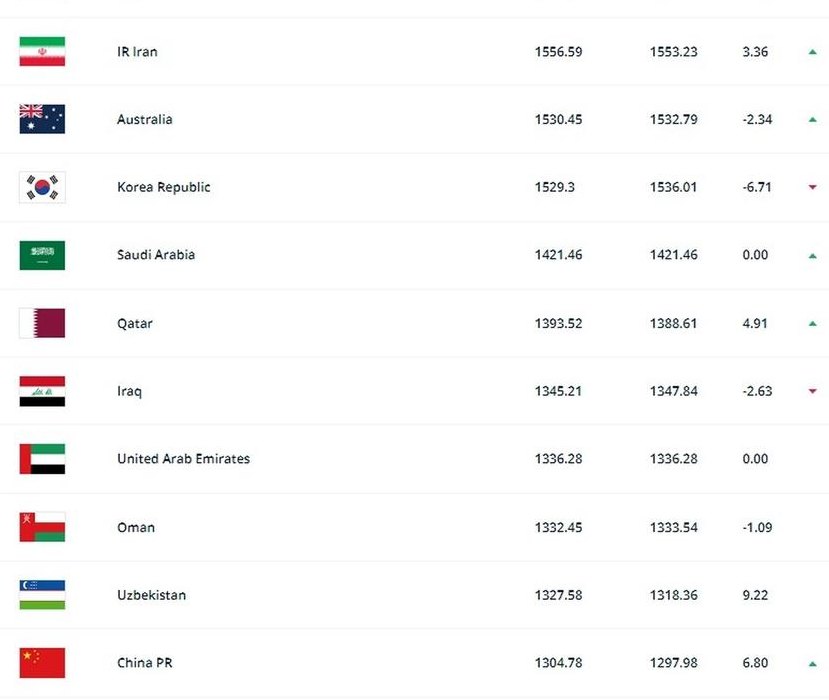Viewport: 829px width, 700px height.
Task: Click the Saudi Arabia flag icon
Action: pyautogui.click(x=42, y=255)
